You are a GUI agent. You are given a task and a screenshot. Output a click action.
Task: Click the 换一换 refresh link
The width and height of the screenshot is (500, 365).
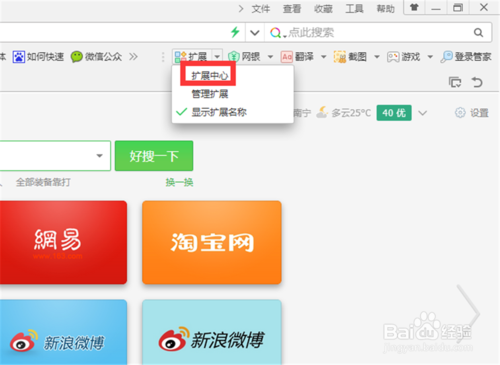click(179, 182)
